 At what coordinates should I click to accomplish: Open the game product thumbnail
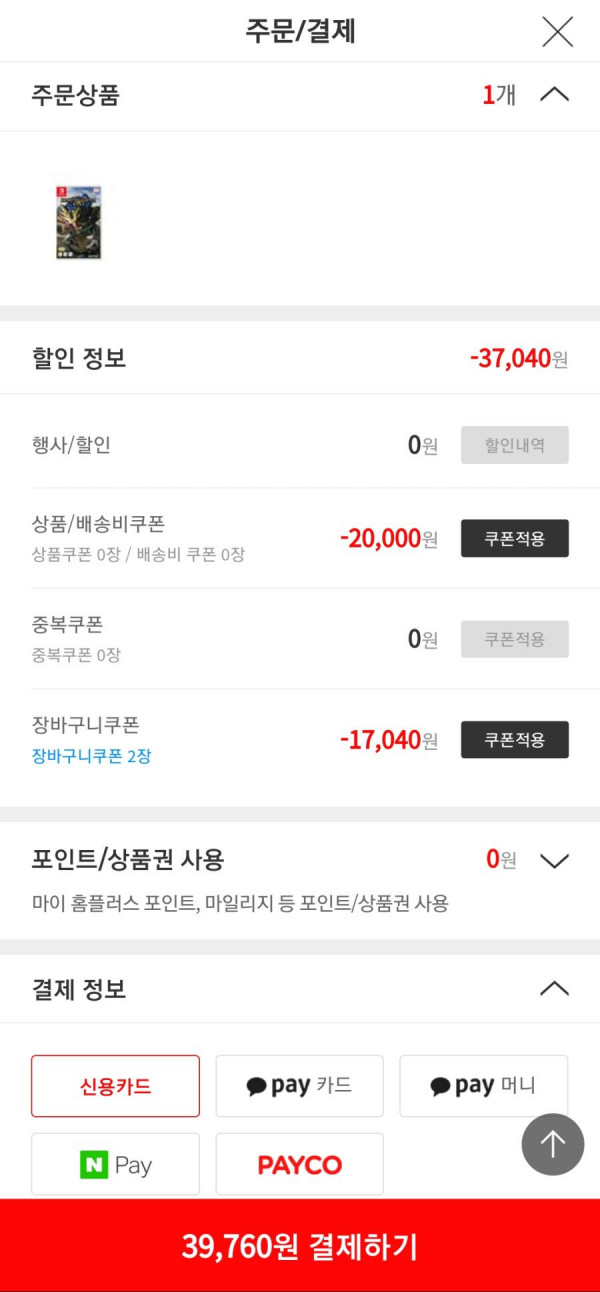click(79, 221)
